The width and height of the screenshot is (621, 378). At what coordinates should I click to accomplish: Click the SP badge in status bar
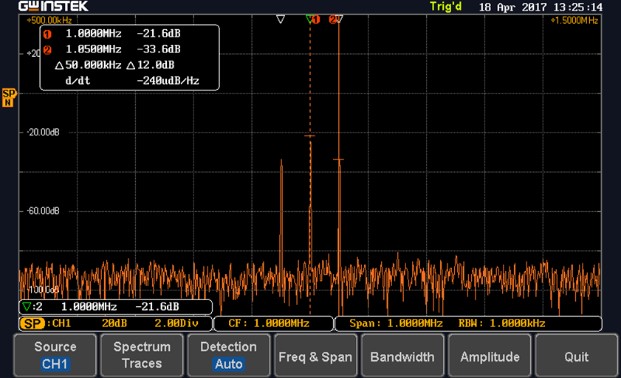pos(32,324)
